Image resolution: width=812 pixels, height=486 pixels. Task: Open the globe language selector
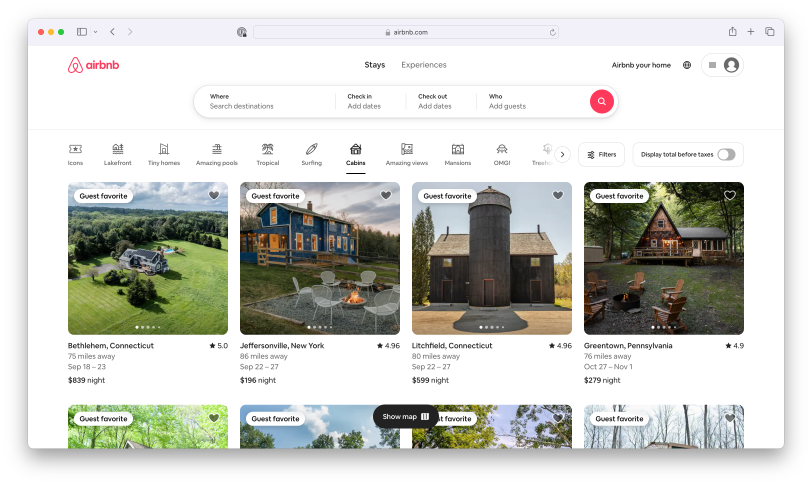tap(687, 65)
